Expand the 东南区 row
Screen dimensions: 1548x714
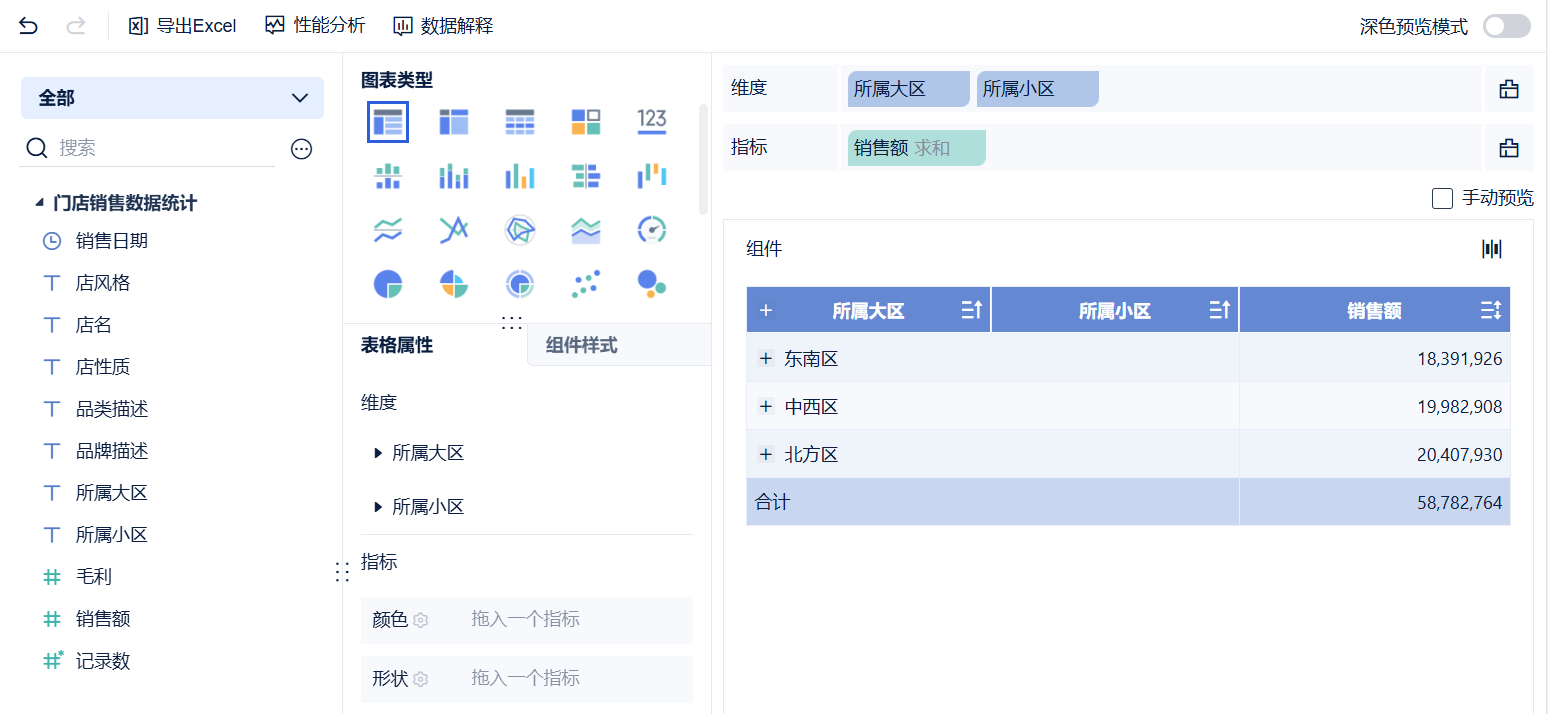point(766,358)
